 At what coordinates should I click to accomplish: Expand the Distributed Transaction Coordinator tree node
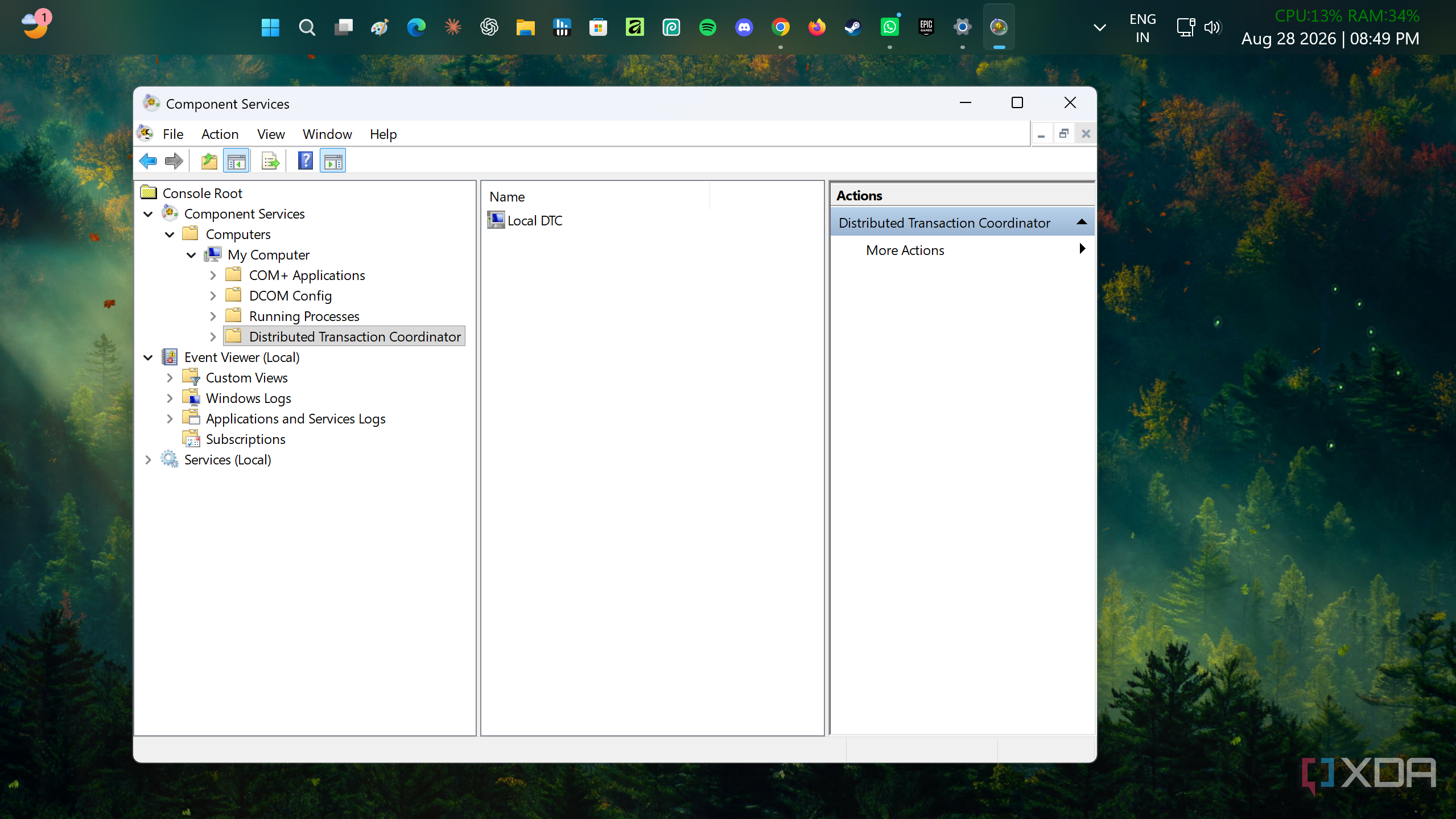(x=213, y=337)
